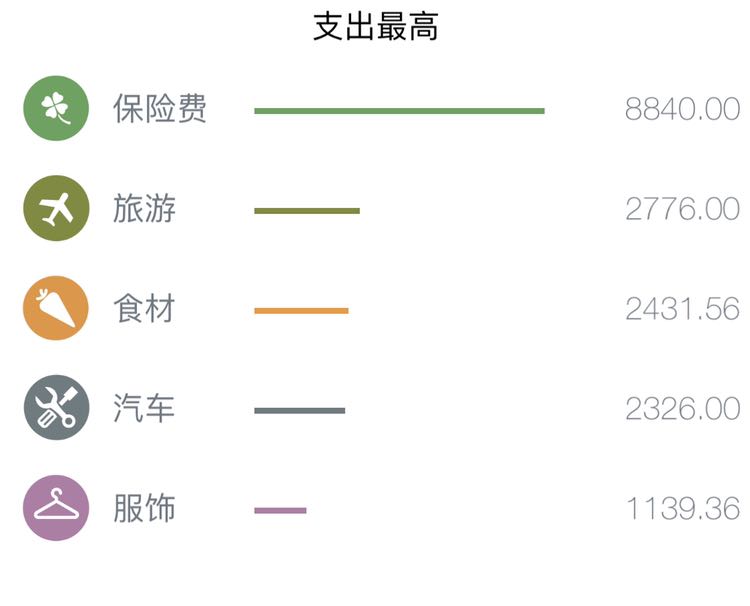The image size is (750, 606).
Task: Open the wrench and screwdriver car icon
Action: 56,408
